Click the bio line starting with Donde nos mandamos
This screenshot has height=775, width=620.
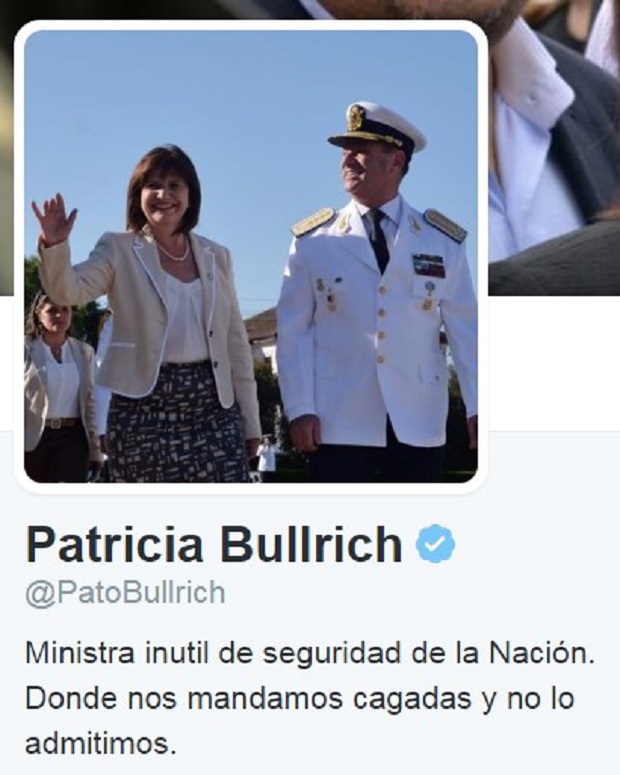coord(300,699)
